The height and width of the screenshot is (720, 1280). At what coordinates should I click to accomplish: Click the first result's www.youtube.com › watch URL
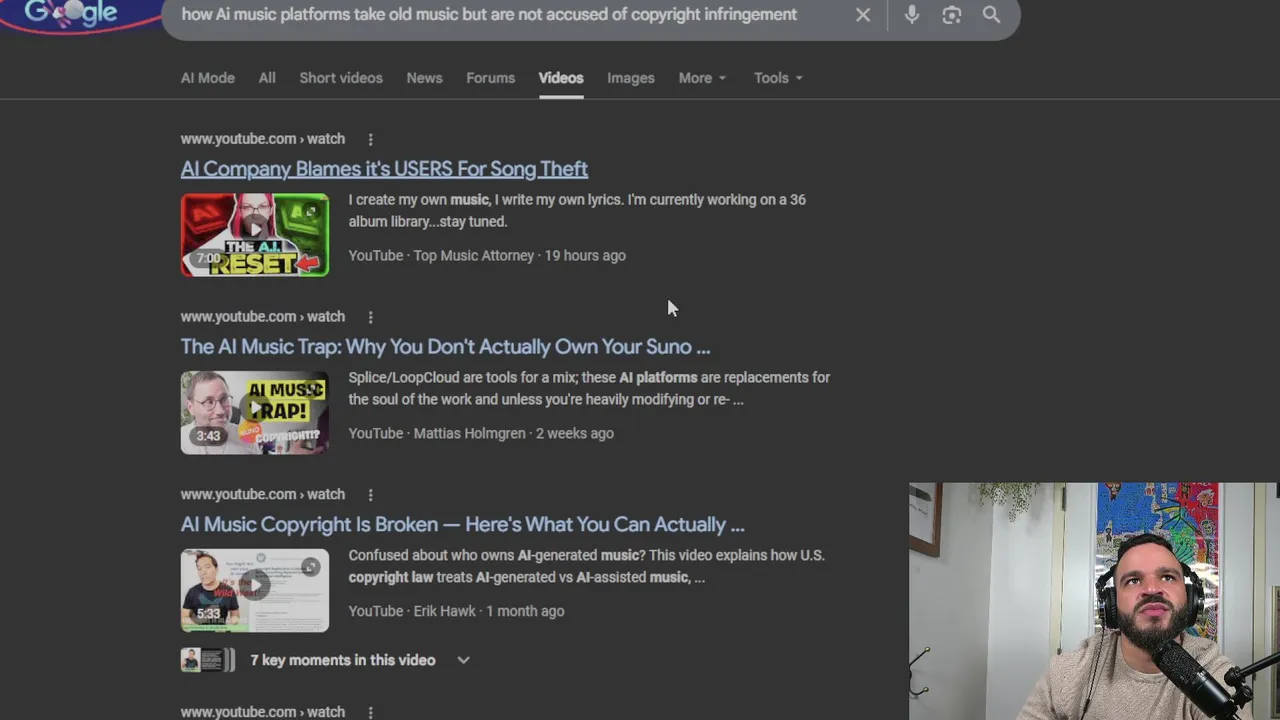[263, 139]
